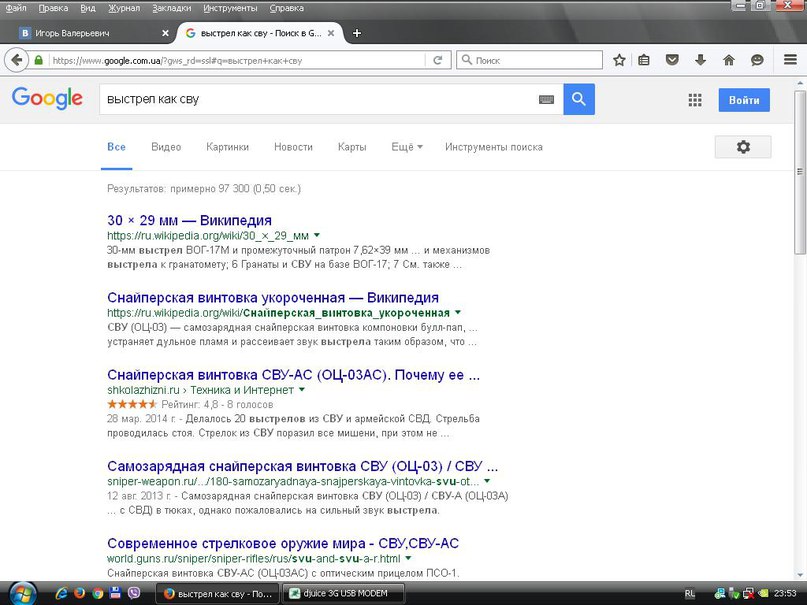
Task: Open Самозарядная снайперская винтовка СВУ (ОЦ-03) result
Action: point(303,466)
